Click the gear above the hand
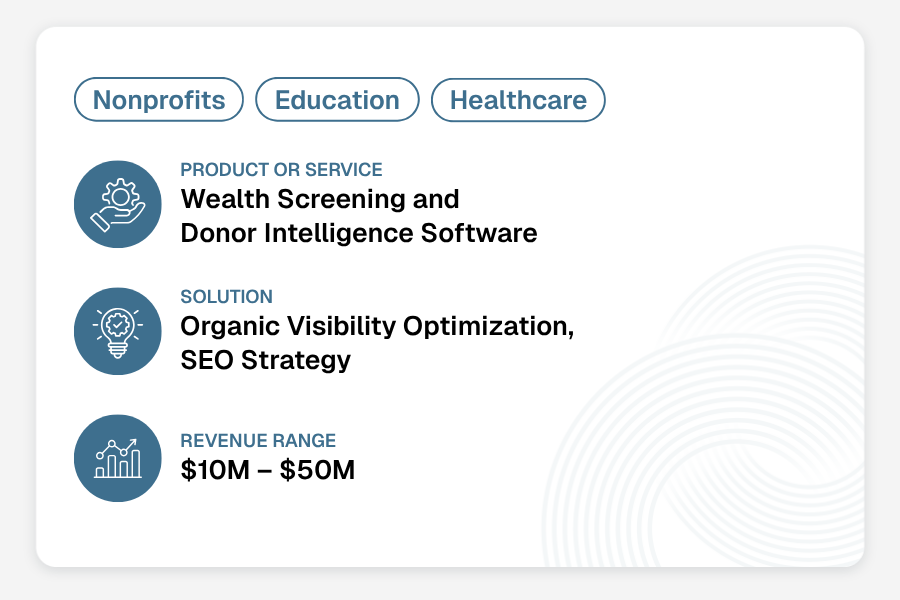The height and width of the screenshot is (600, 900). tap(121, 196)
